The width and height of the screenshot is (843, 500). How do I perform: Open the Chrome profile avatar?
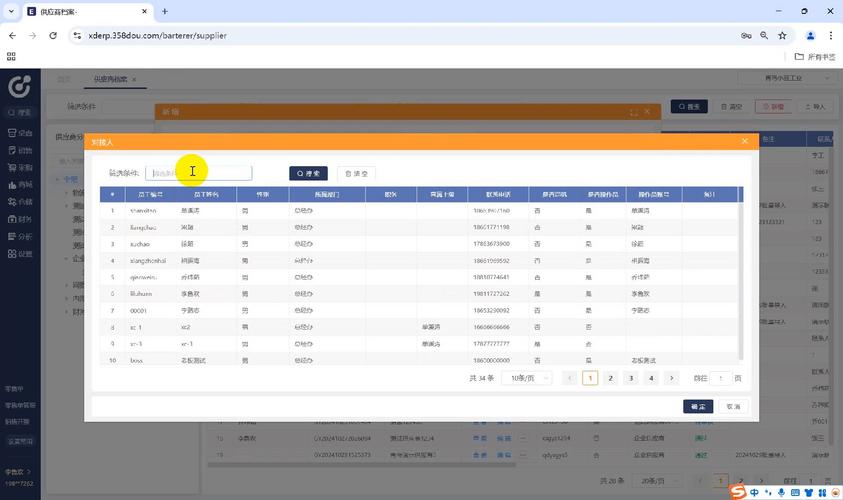click(x=810, y=35)
